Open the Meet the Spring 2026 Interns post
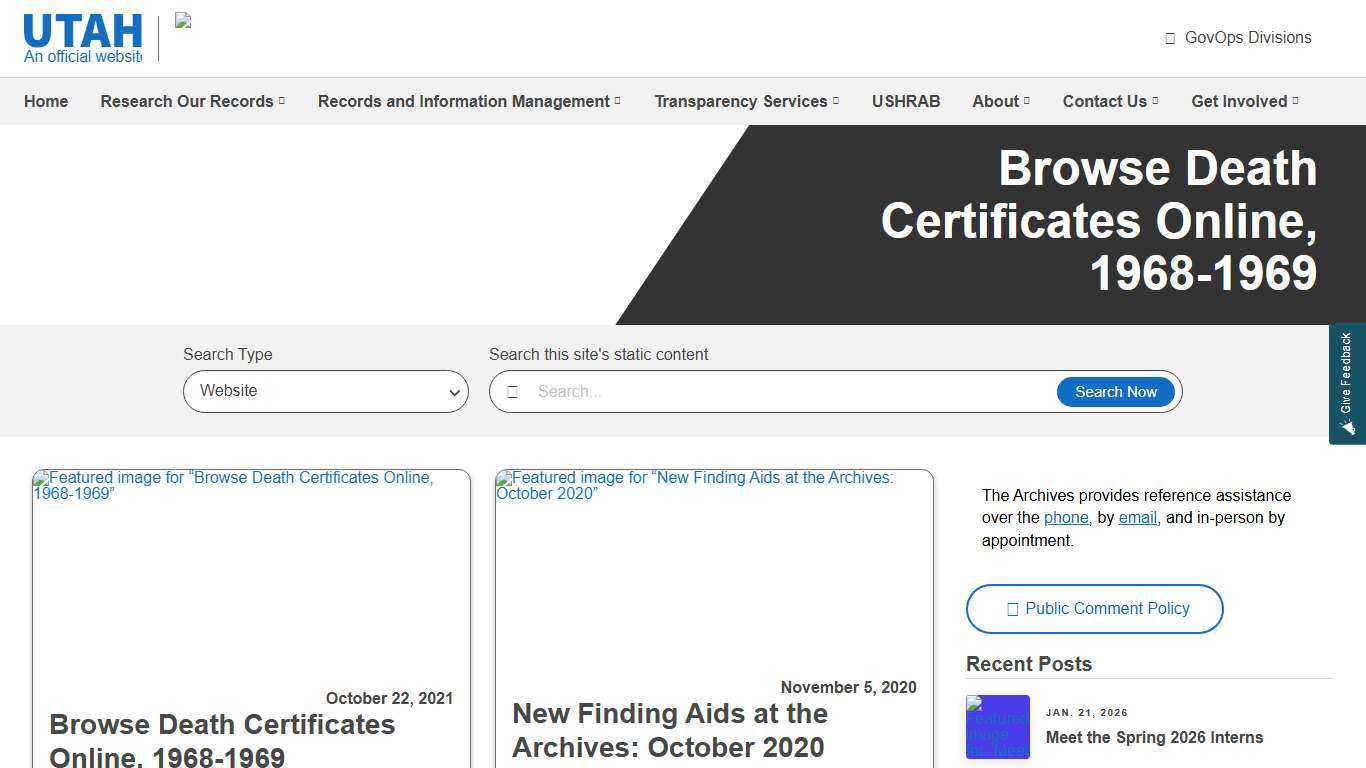This screenshot has width=1366, height=768. click(x=1154, y=737)
